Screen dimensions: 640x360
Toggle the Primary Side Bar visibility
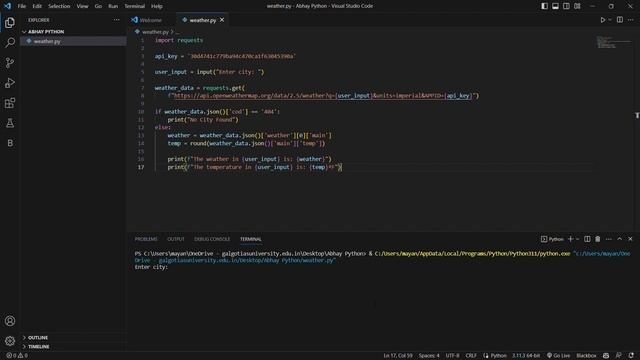(544, 6)
